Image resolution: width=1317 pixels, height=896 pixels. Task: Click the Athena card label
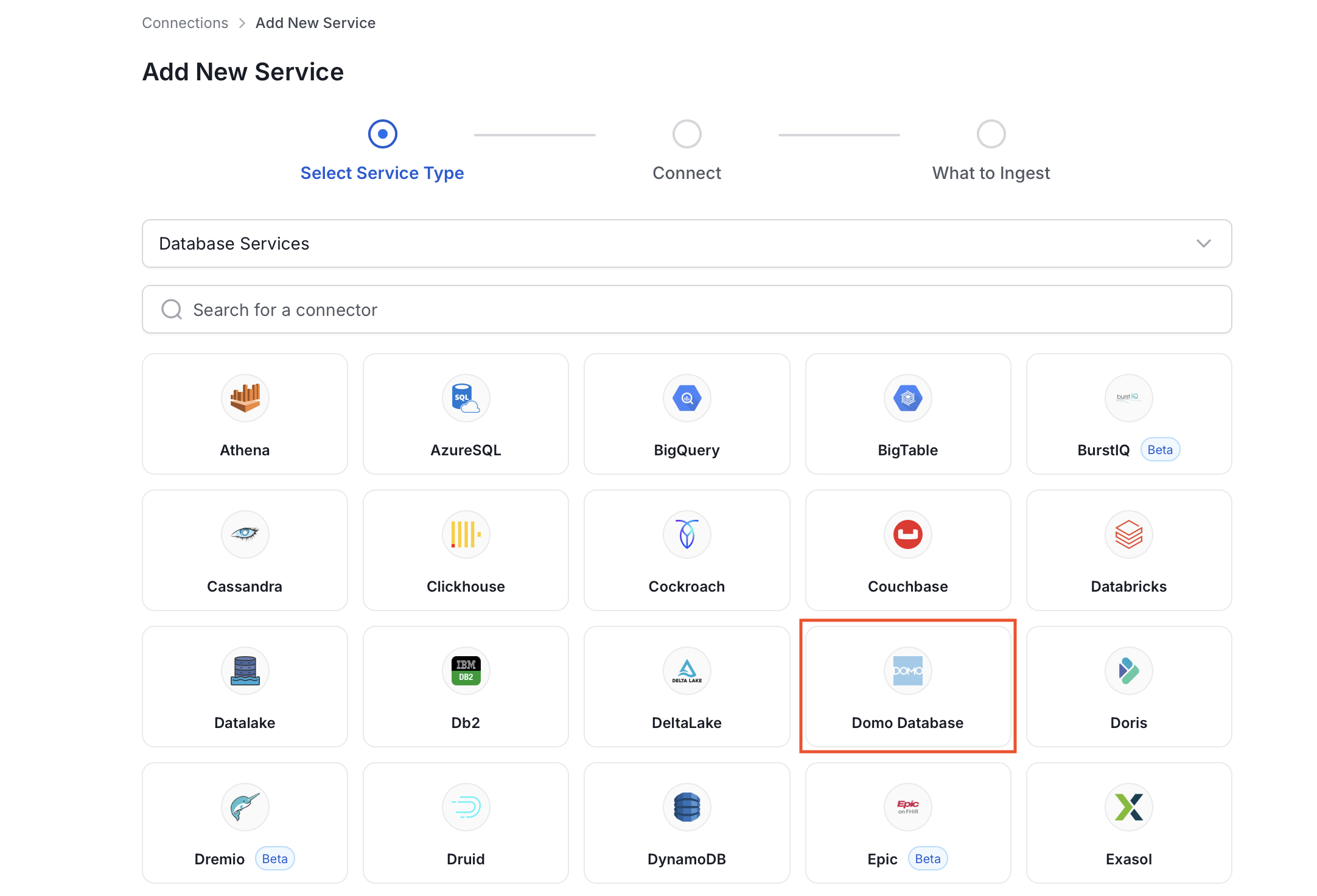pyautogui.click(x=245, y=450)
